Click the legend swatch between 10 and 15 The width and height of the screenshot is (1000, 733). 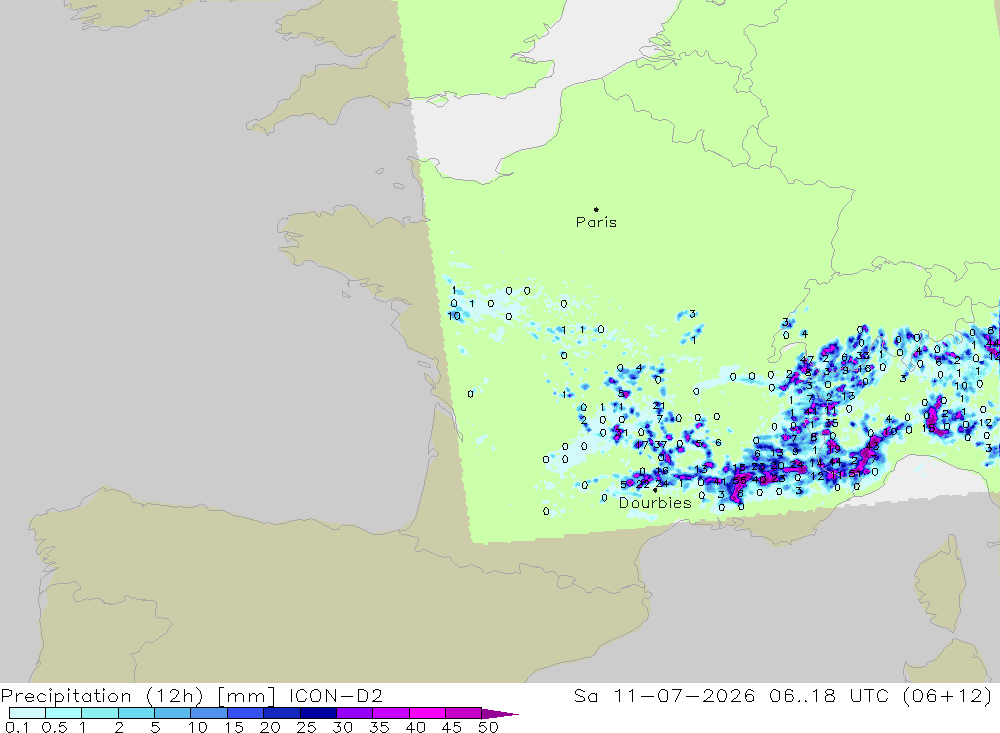209,713
